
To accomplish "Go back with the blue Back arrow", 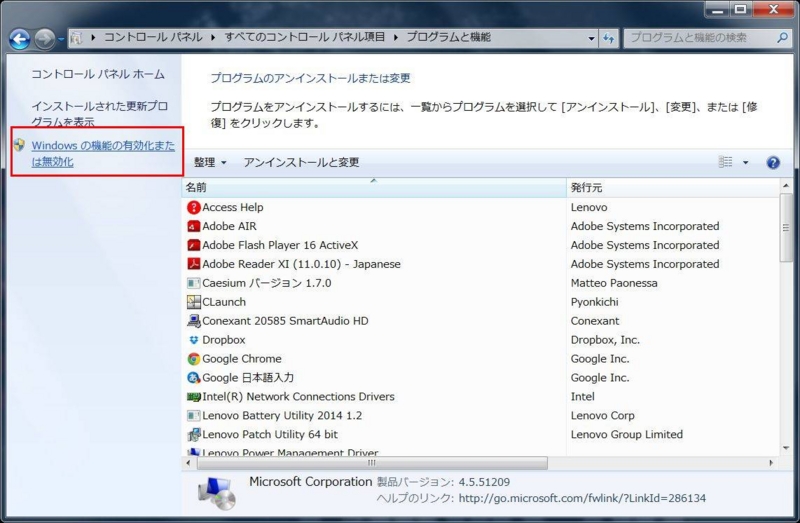I will [x=19, y=39].
